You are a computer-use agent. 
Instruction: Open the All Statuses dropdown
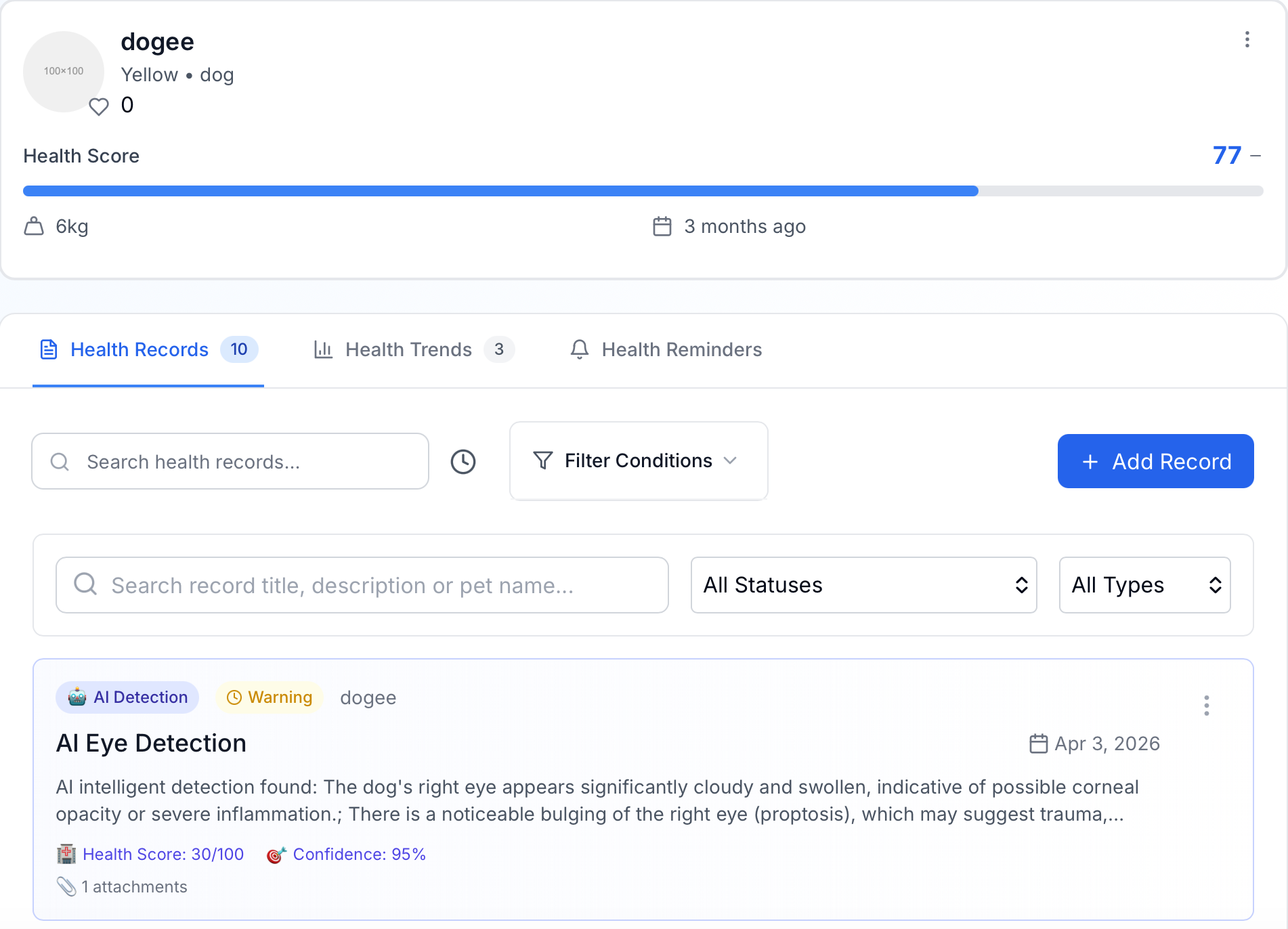[x=863, y=585]
